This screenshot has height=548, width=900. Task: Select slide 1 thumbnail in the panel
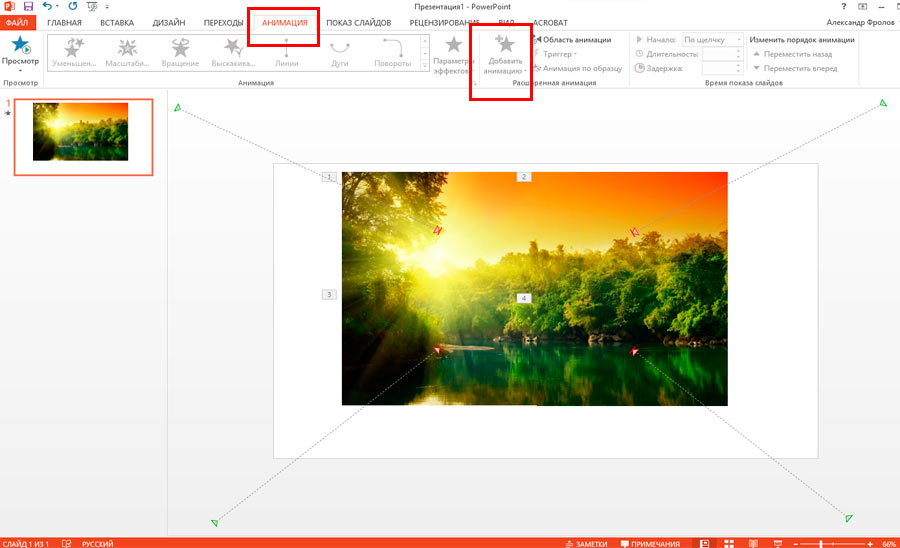coord(84,137)
